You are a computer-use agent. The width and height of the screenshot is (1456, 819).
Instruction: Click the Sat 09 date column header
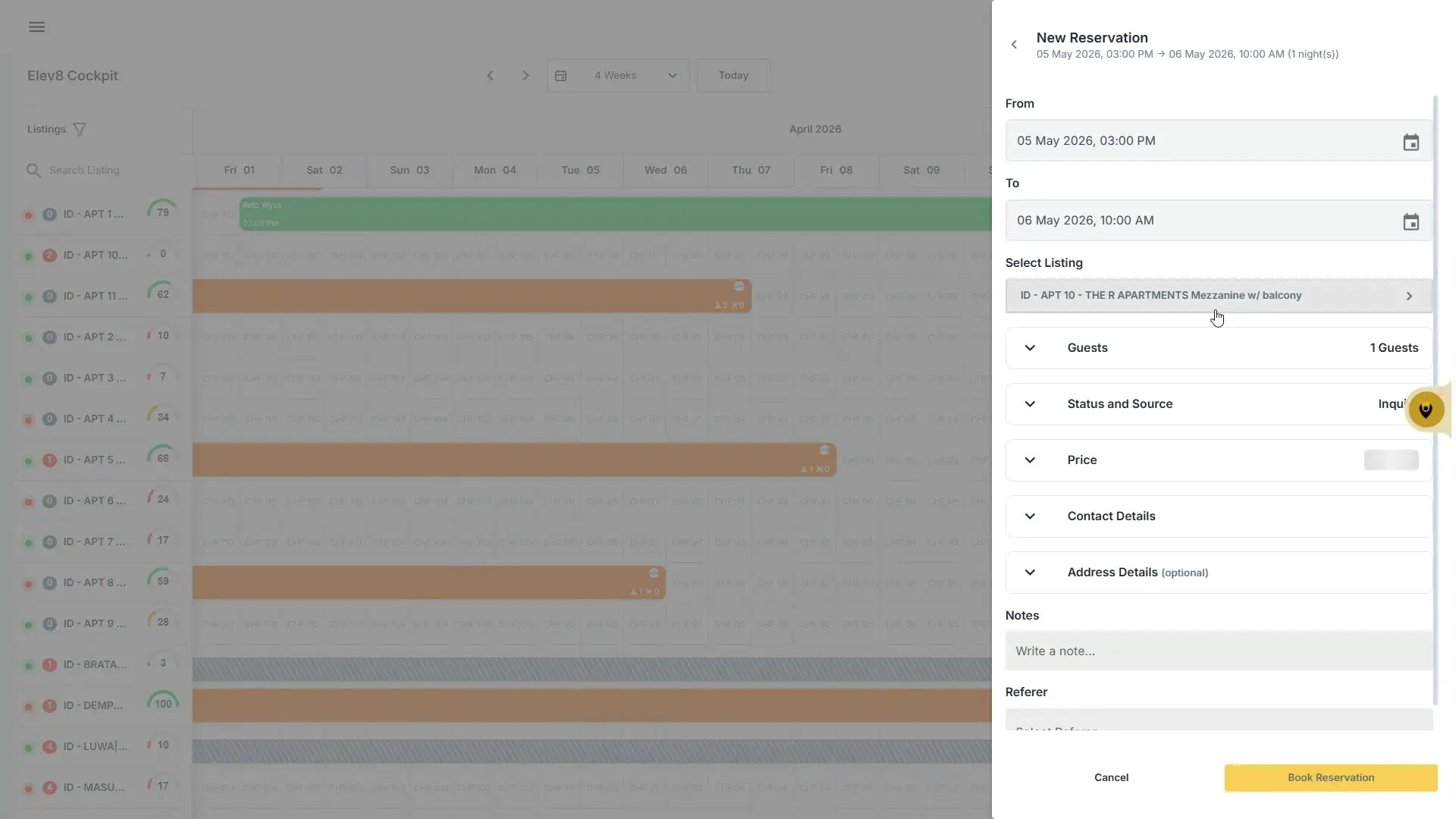[921, 171]
